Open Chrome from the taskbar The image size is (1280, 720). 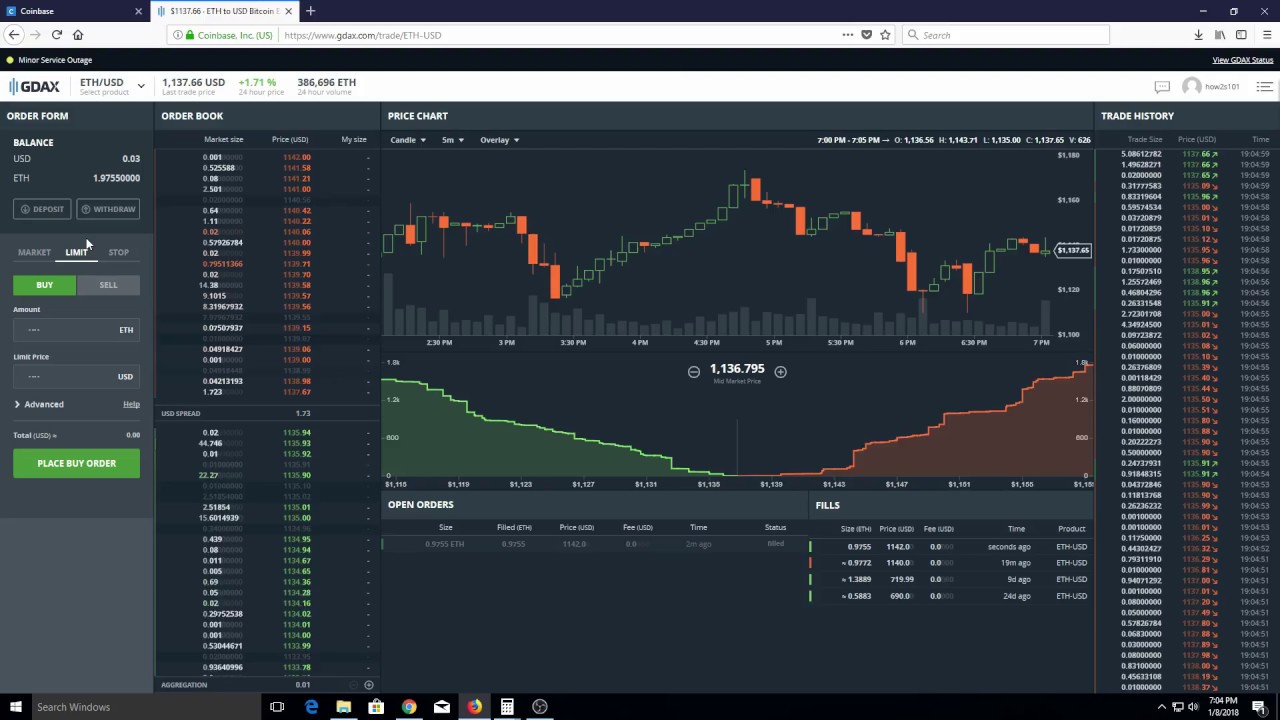tap(409, 707)
